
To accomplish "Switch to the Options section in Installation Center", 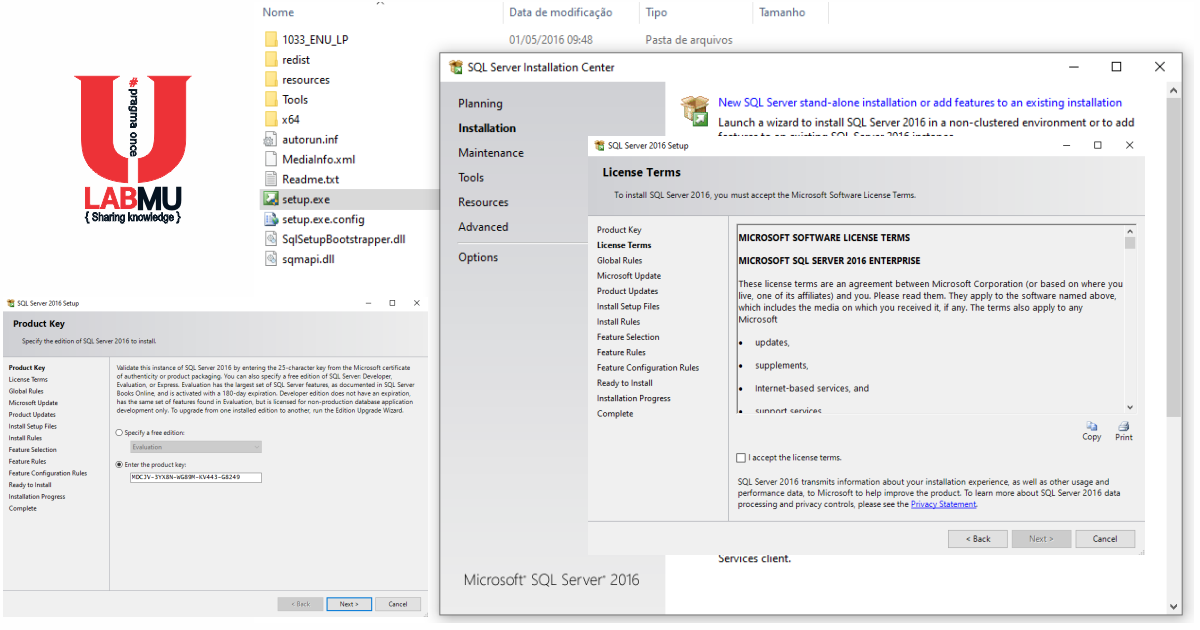I will [478, 257].
